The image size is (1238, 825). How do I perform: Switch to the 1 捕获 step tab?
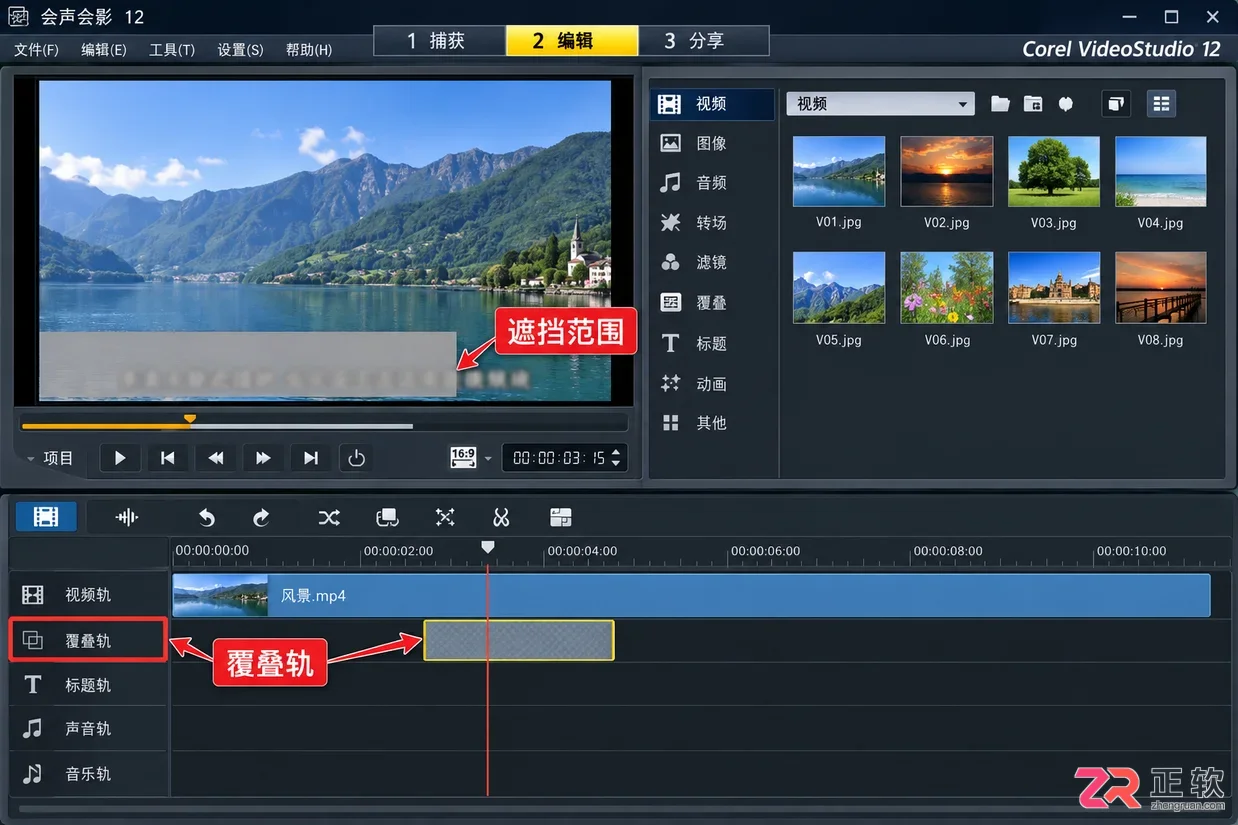point(439,41)
